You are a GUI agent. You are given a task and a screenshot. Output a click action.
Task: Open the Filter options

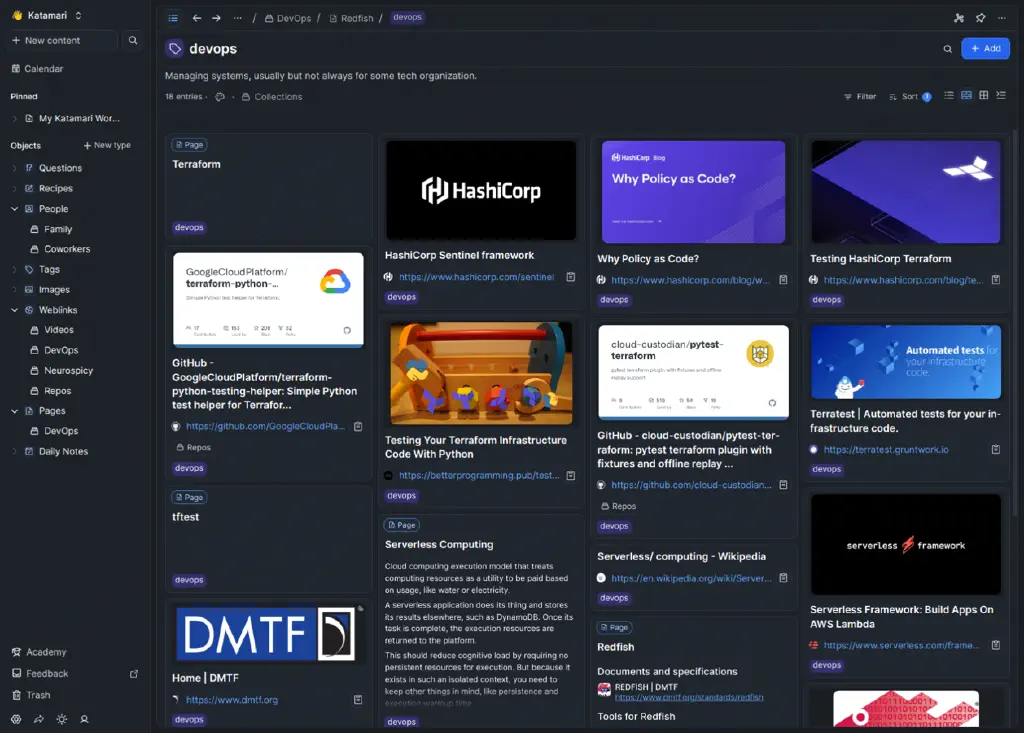click(860, 97)
